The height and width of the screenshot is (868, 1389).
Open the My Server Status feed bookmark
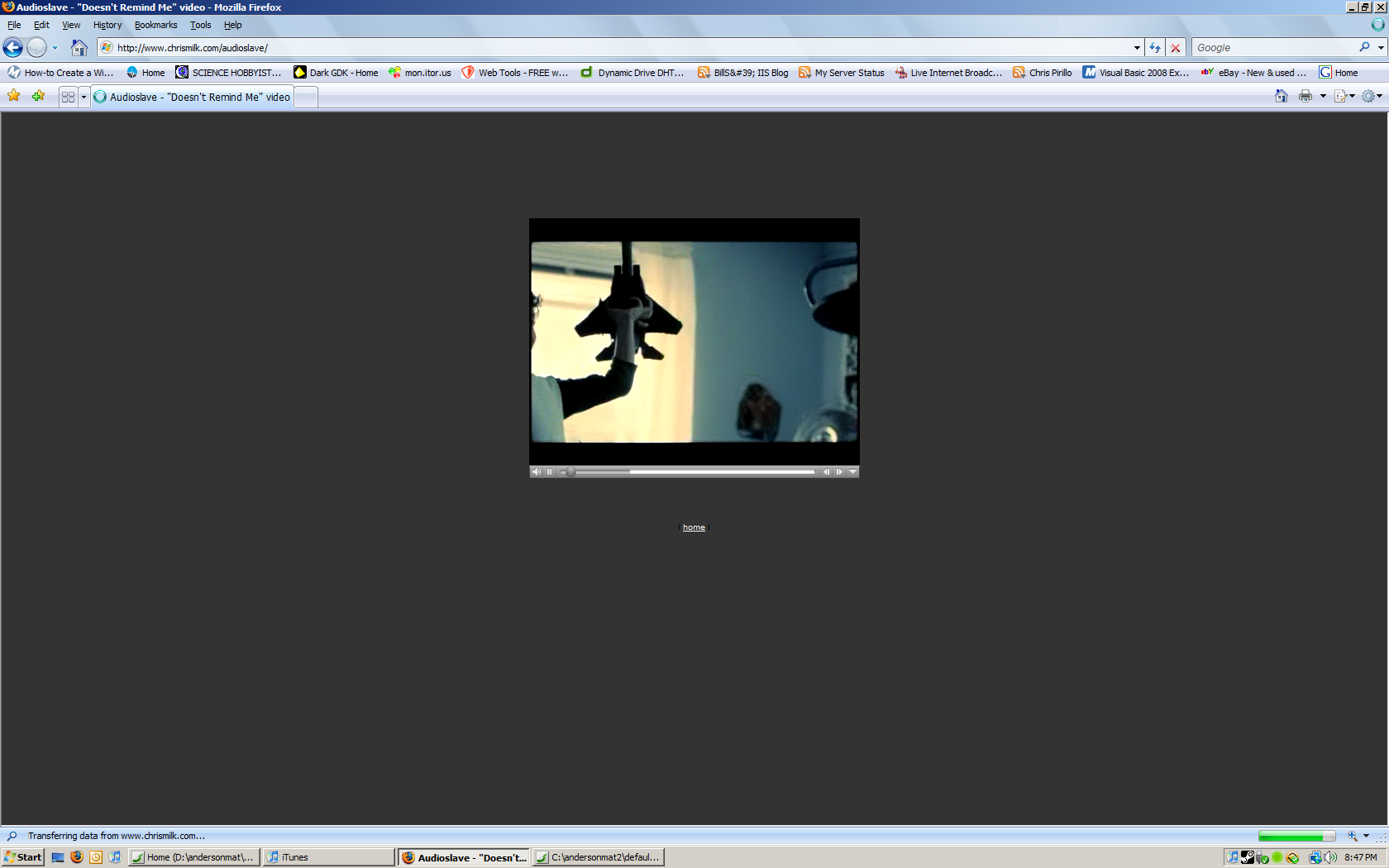click(x=842, y=73)
